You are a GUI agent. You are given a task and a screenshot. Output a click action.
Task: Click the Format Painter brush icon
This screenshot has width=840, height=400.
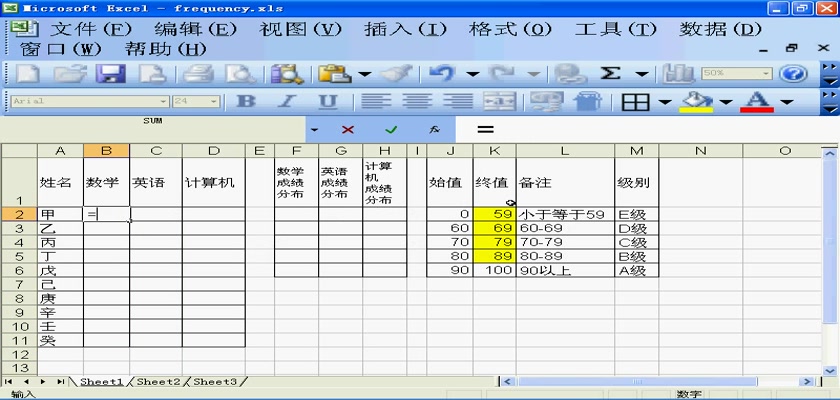pyautogui.click(x=397, y=74)
